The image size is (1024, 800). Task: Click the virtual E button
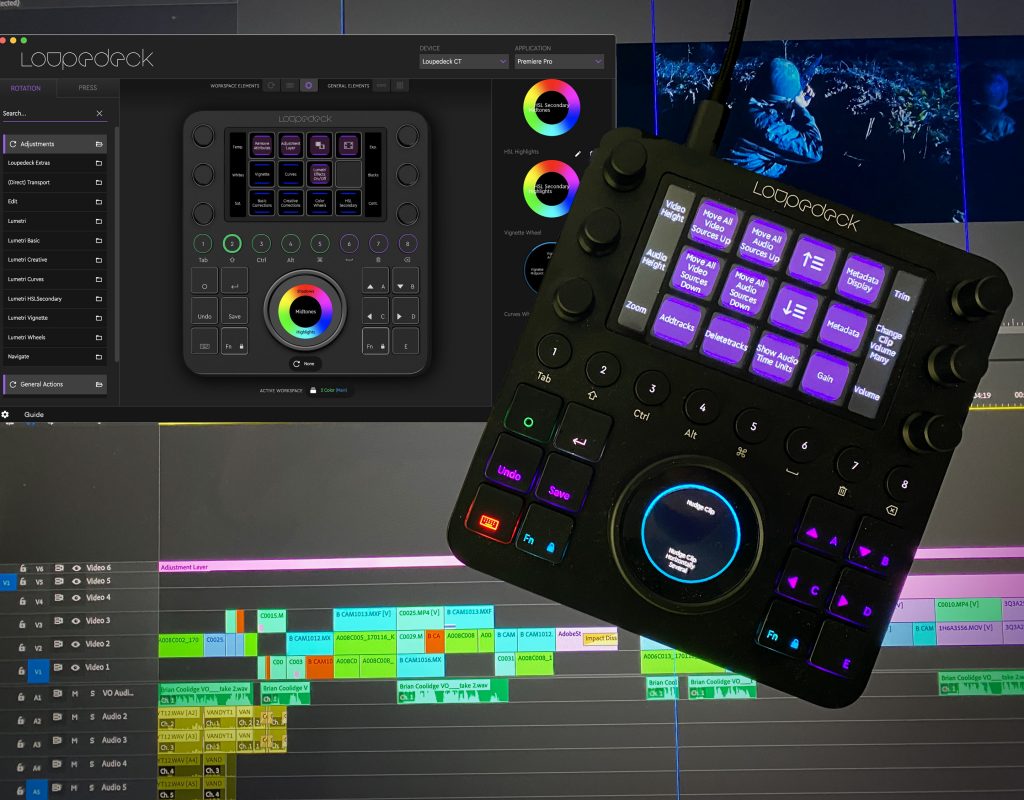[405, 342]
